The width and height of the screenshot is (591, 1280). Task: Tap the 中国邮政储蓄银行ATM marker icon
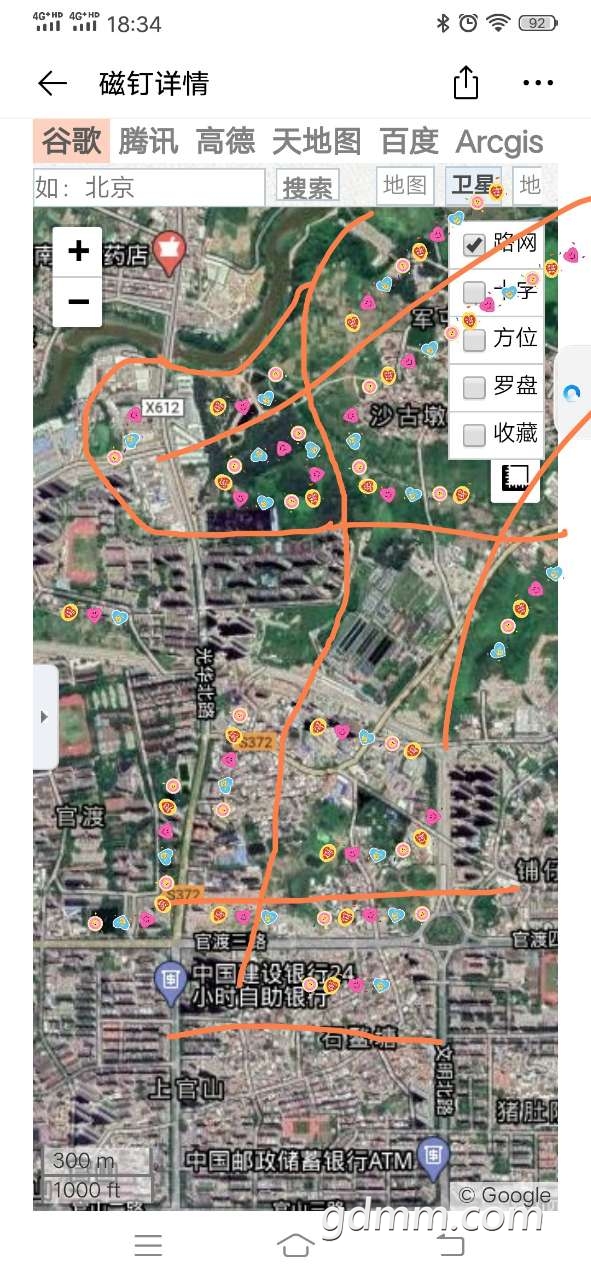tap(433, 1157)
